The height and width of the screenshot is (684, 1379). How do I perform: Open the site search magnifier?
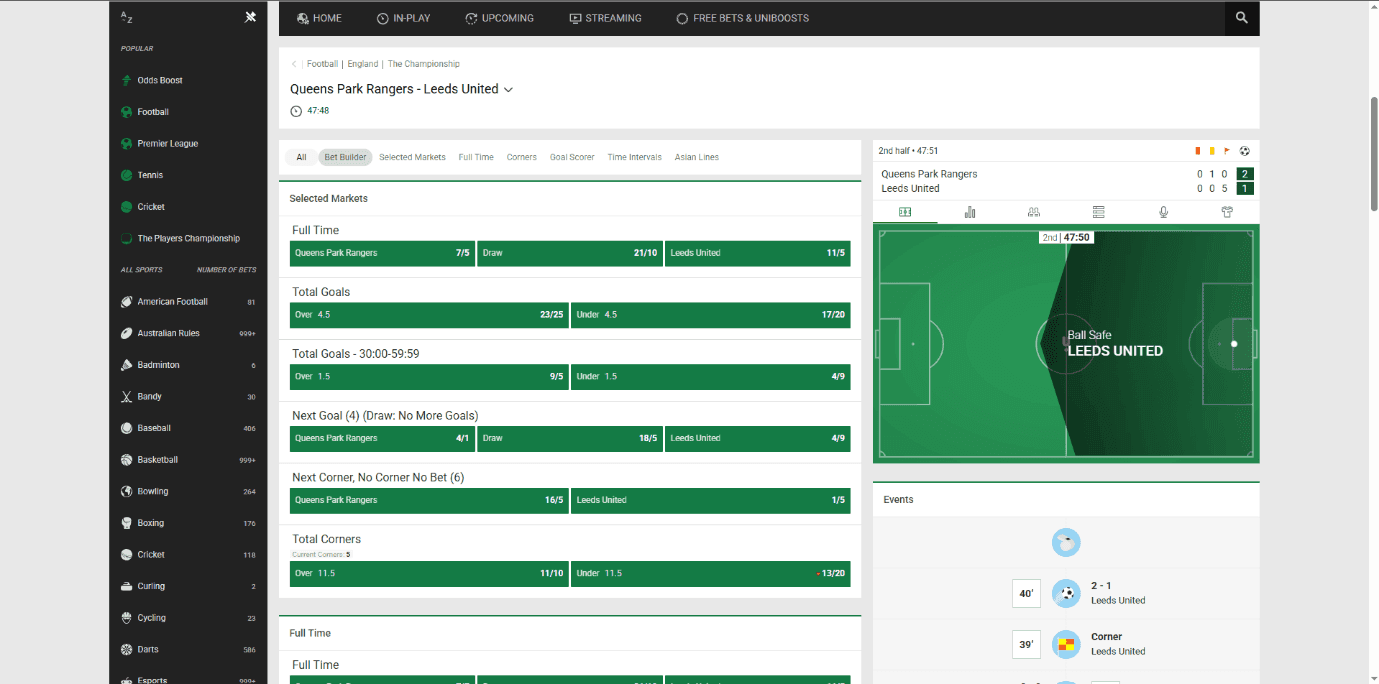tap(1241, 18)
